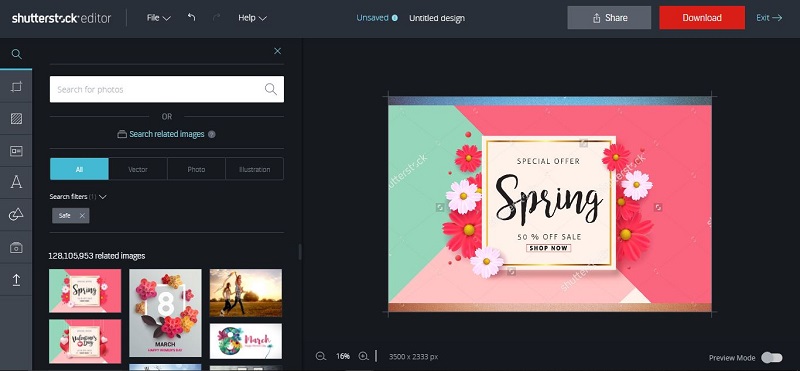Open the Help menu

252,18
